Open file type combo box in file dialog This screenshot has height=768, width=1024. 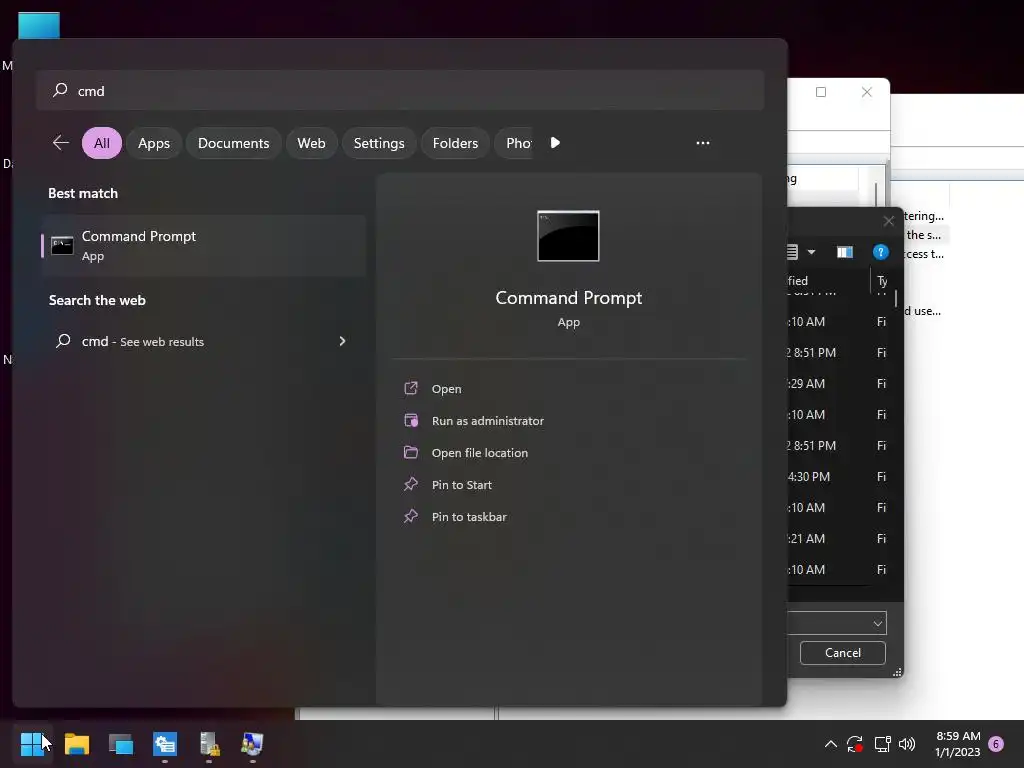tap(837, 623)
